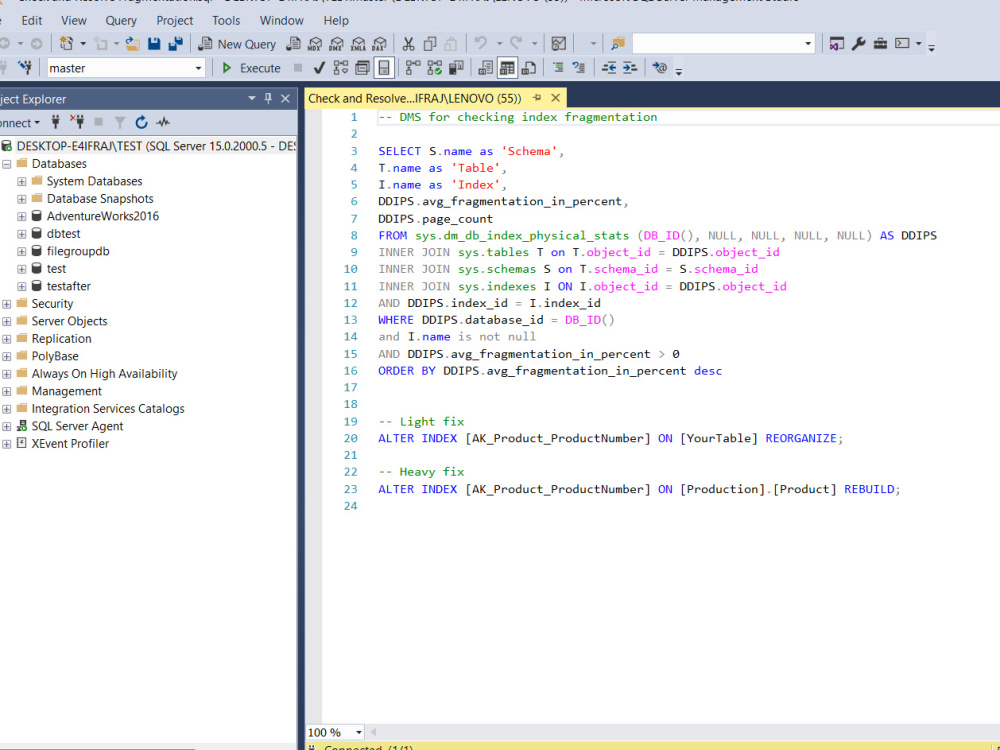Toggle Include Live Query Statistics
The image size is (1000, 750).
tap(434, 68)
